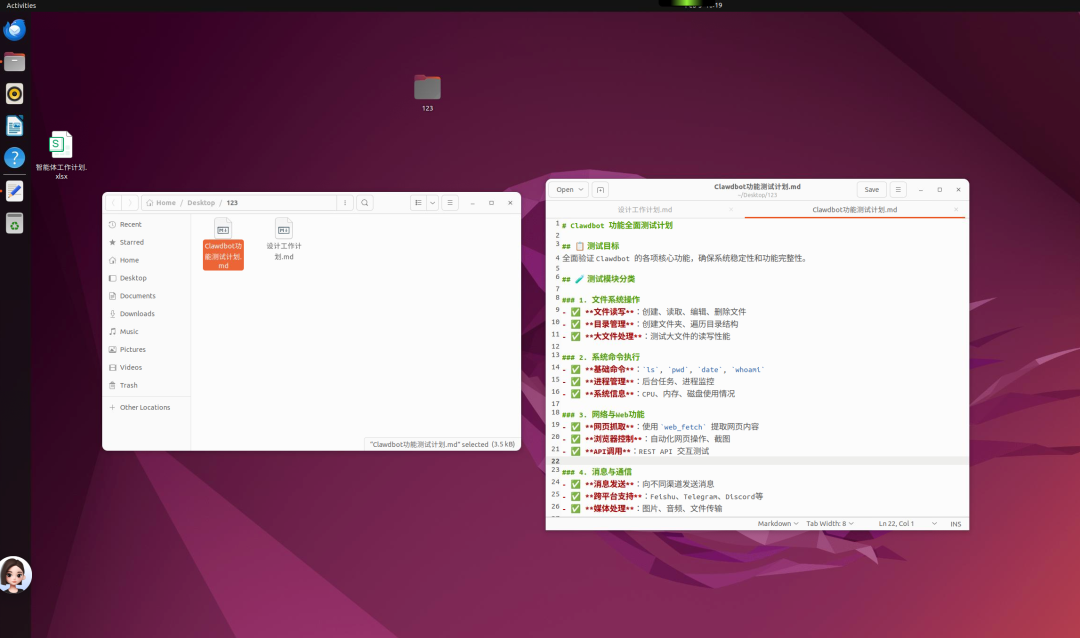Create a new document in Text Editor
The image size is (1080, 638).
click(x=600, y=189)
